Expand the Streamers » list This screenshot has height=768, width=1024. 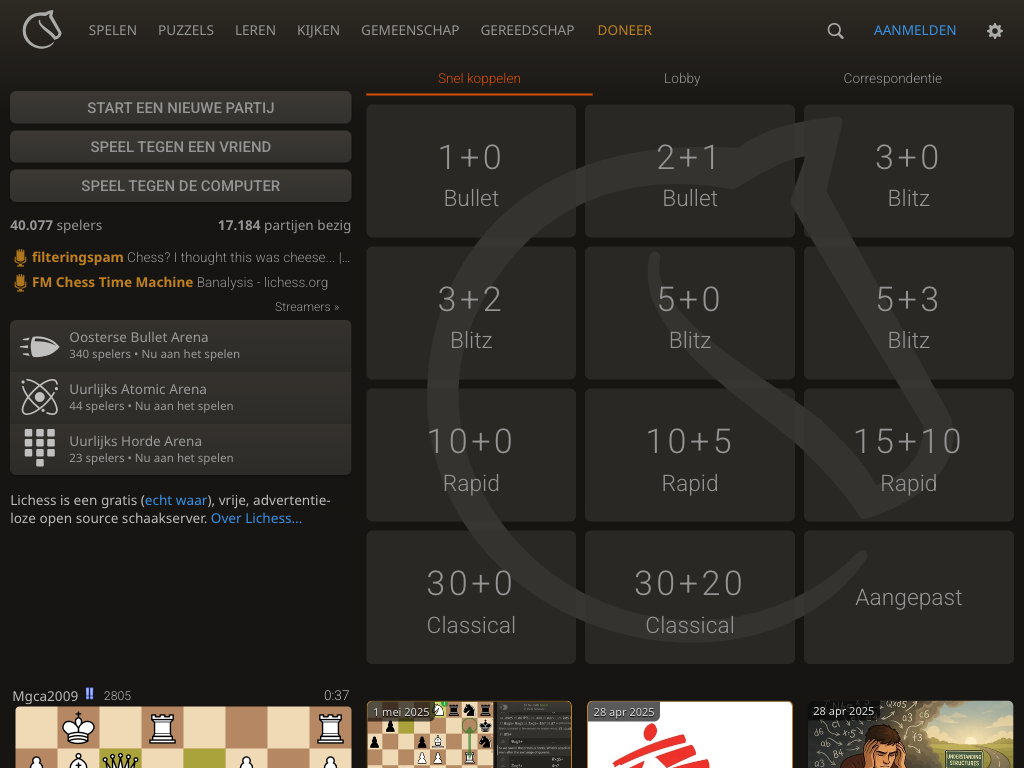click(306, 307)
